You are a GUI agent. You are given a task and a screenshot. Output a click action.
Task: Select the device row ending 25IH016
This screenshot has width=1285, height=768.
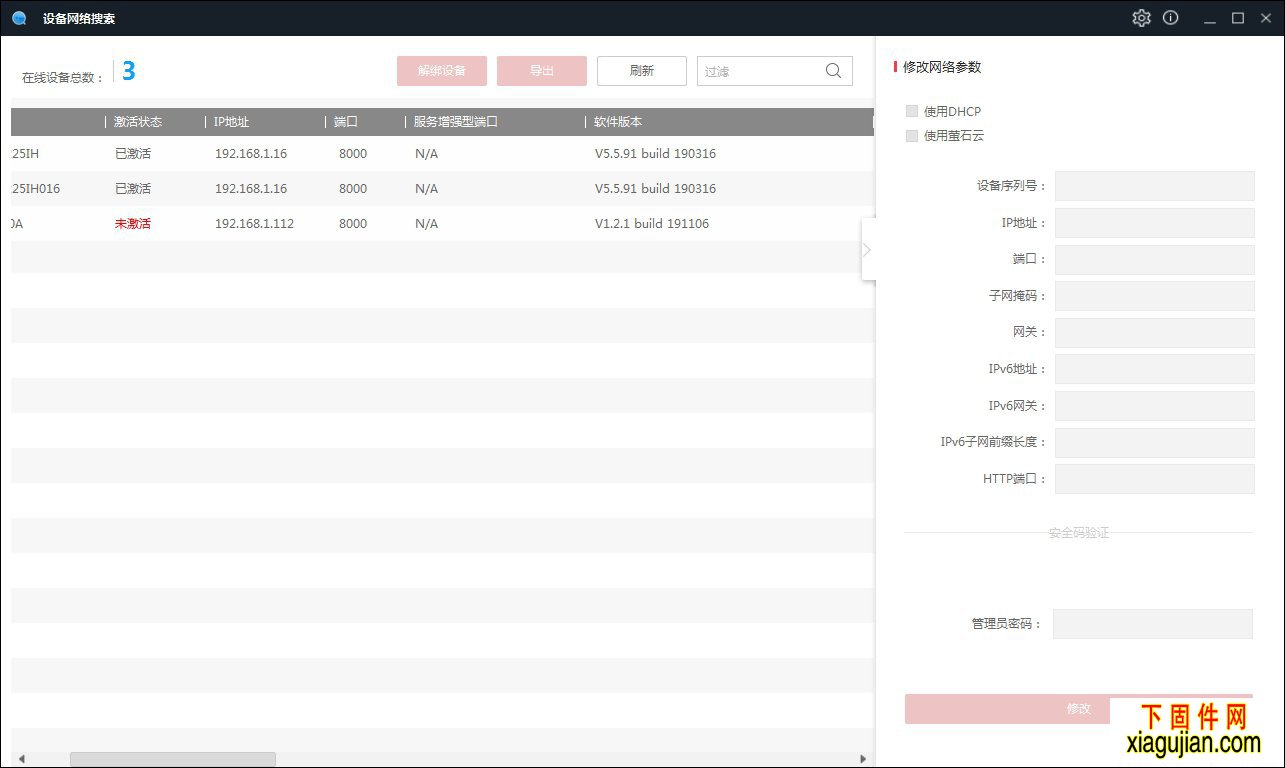click(442, 188)
